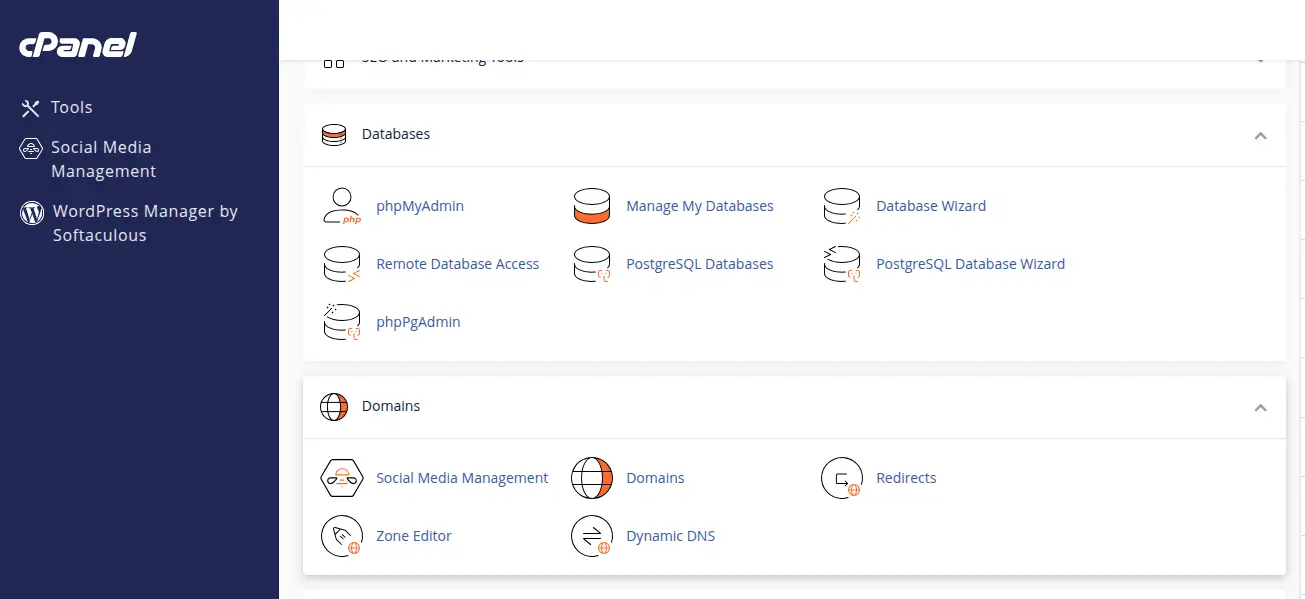Click the Remote Database Access icon
The image size is (1305, 599).
point(342,264)
